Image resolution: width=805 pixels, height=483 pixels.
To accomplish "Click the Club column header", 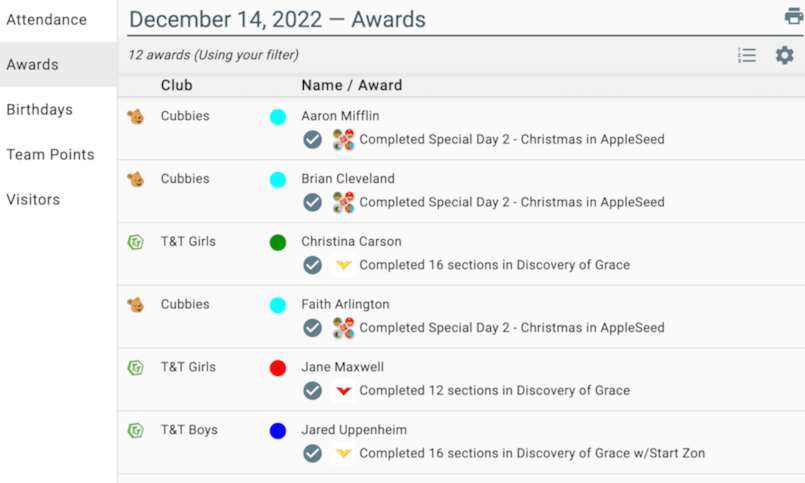I will [176, 86].
